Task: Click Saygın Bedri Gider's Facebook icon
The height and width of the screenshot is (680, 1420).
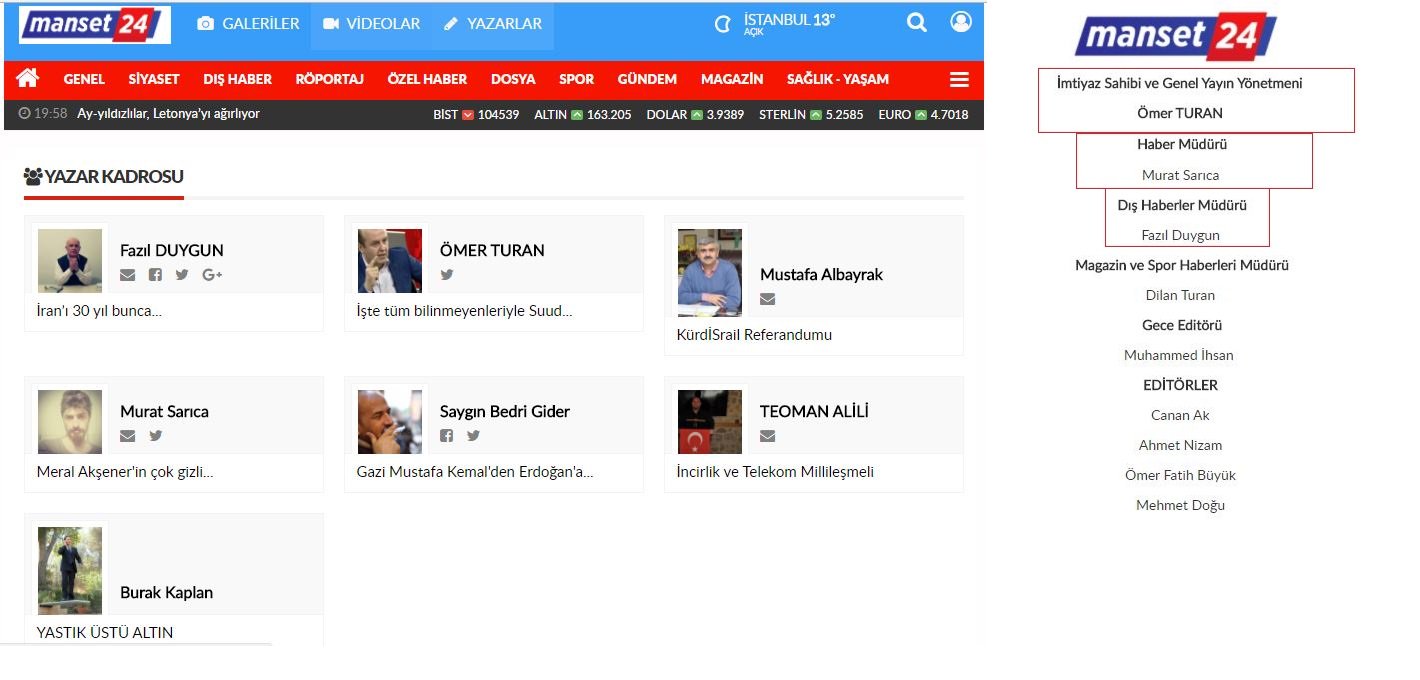Action: pyautogui.click(x=447, y=436)
